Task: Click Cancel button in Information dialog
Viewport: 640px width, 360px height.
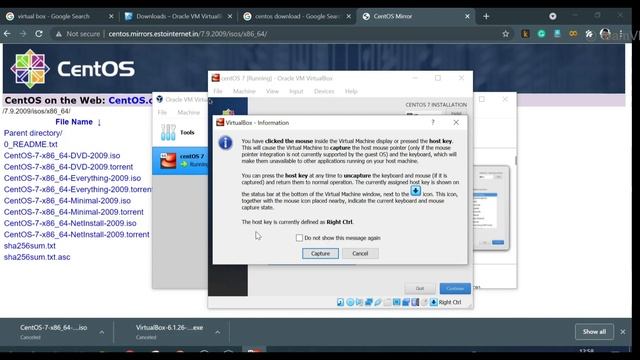Action: (360, 253)
